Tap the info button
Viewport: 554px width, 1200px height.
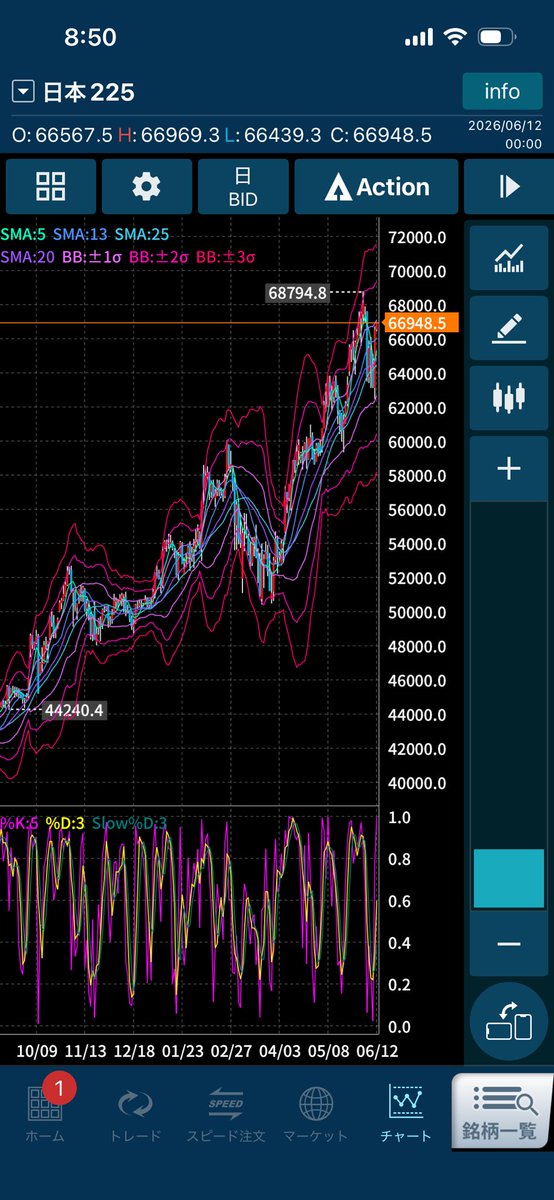pos(502,92)
